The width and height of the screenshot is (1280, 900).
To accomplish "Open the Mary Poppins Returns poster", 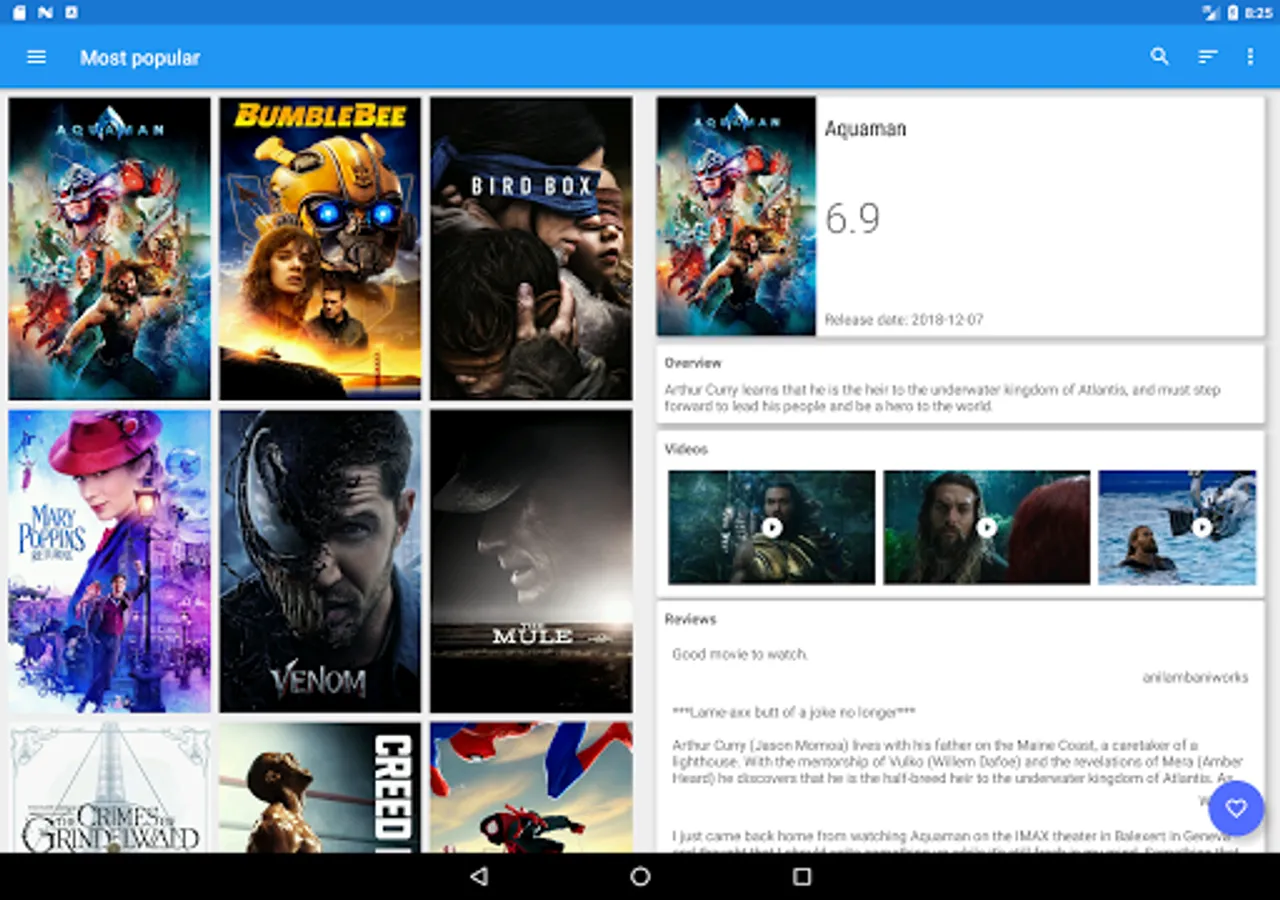I will pos(110,561).
